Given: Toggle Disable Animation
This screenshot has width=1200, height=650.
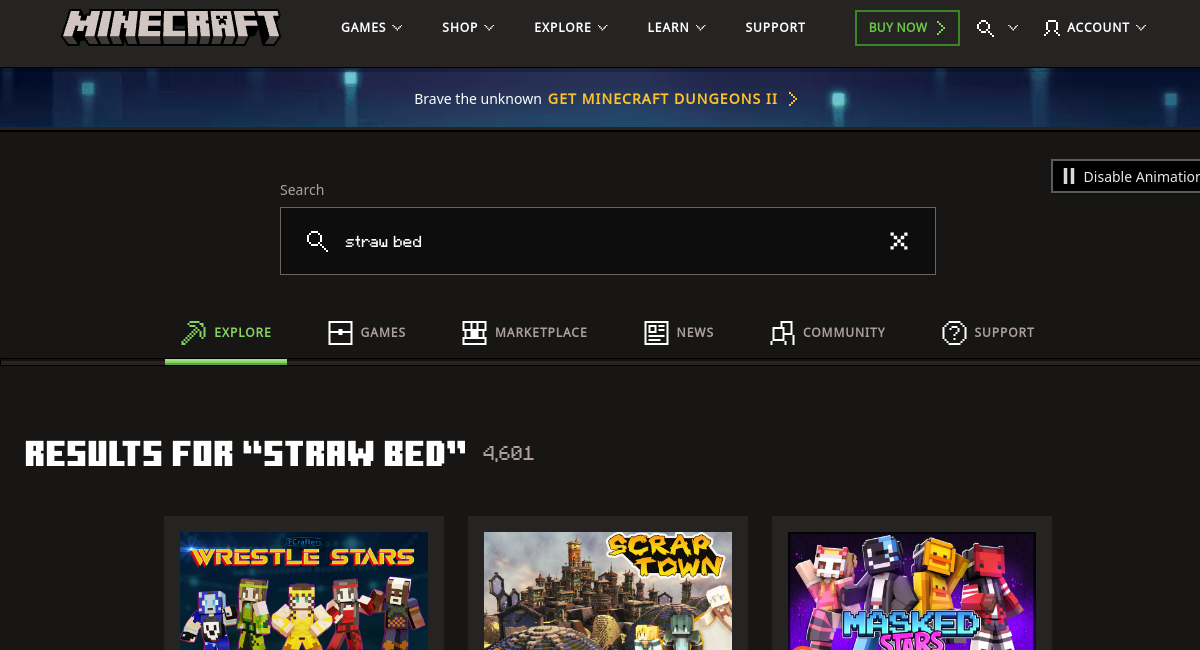Looking at the screenshot, I should [x=1126, y=176].
